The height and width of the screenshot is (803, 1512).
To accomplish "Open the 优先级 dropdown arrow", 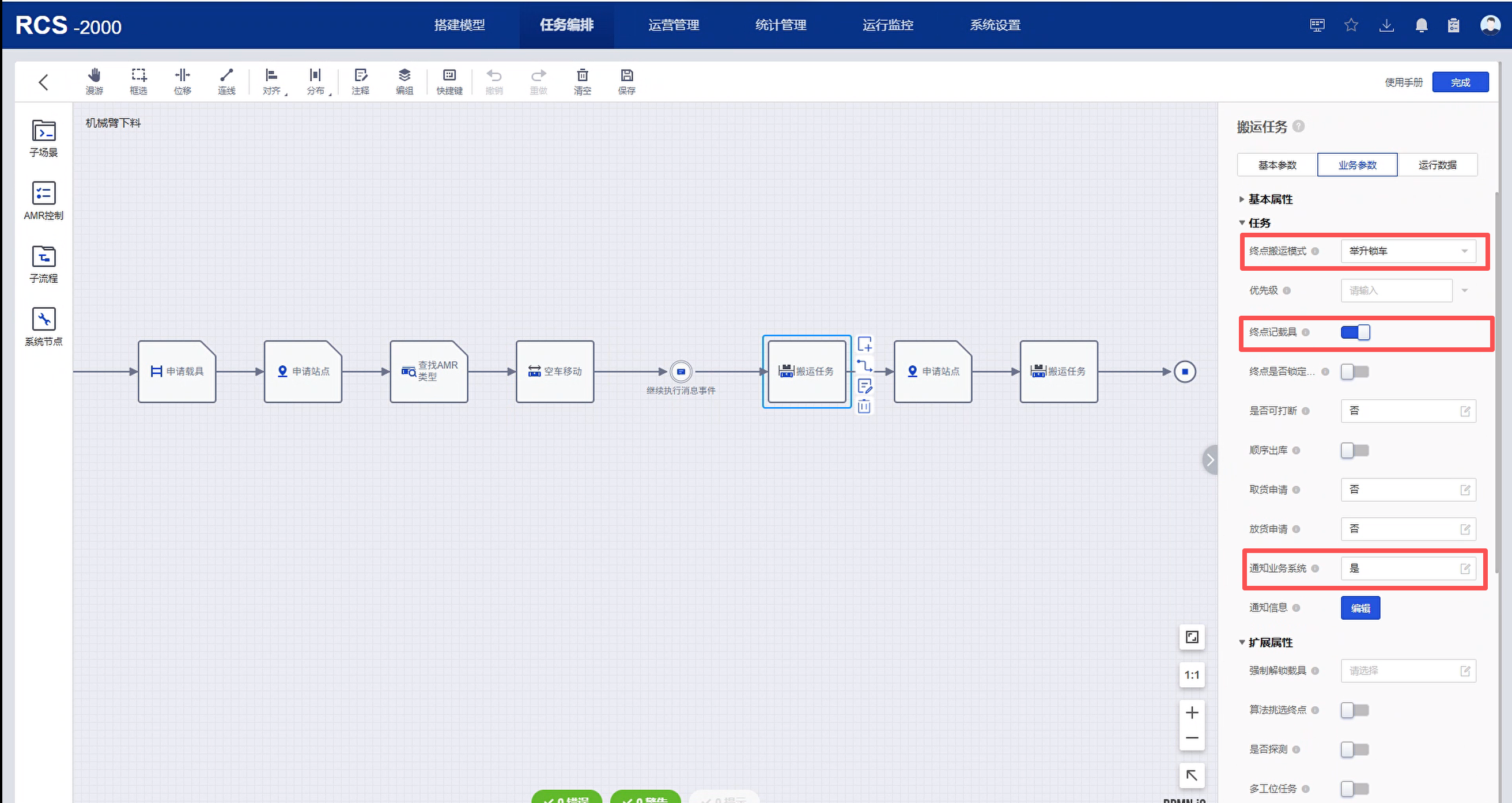I will (1464, 290).
